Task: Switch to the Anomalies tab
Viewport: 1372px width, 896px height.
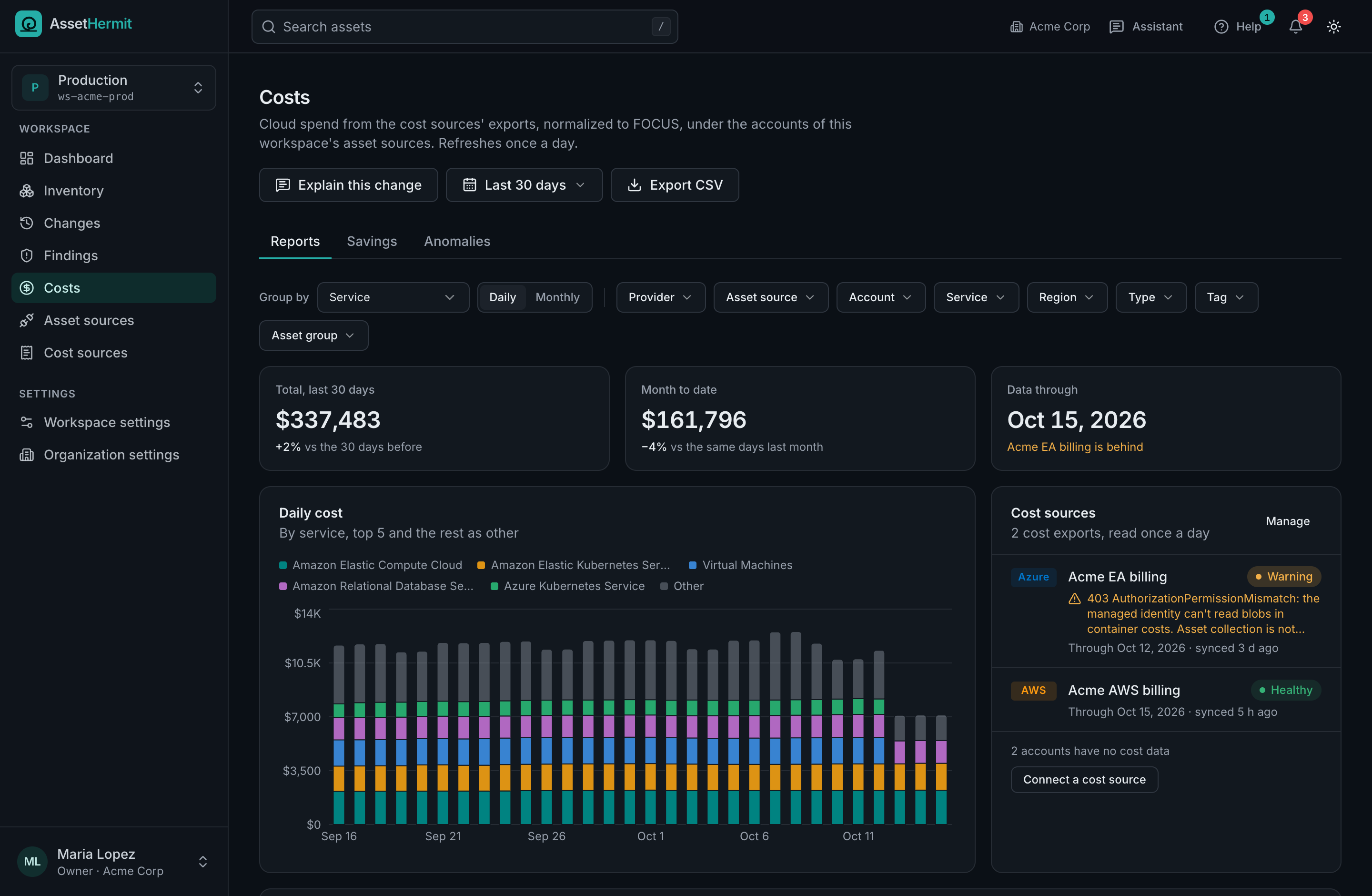Action: coord(457,241)
